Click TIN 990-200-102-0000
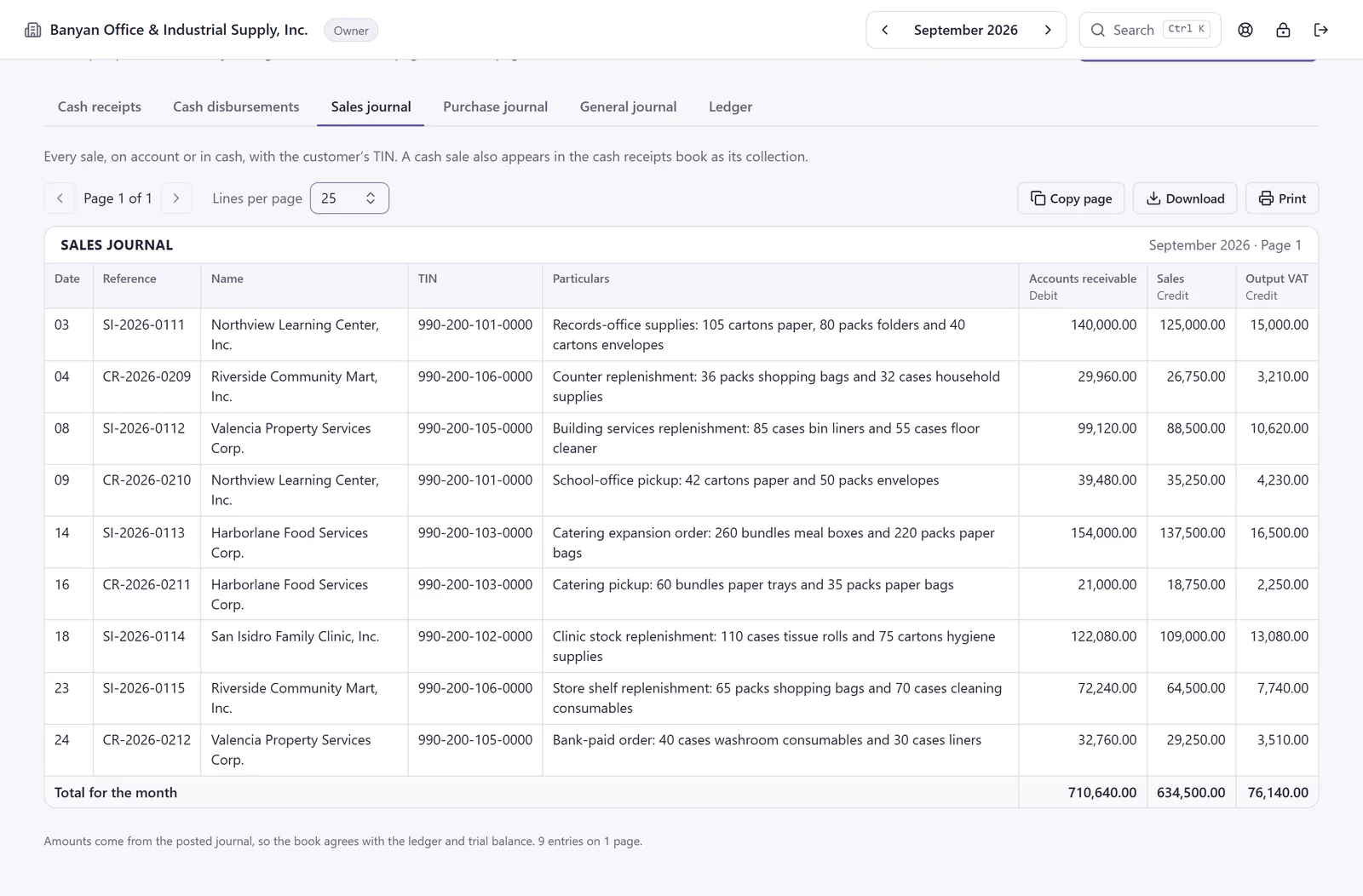The height and width of the screenshot is (896, 1363). coord(475,636)
